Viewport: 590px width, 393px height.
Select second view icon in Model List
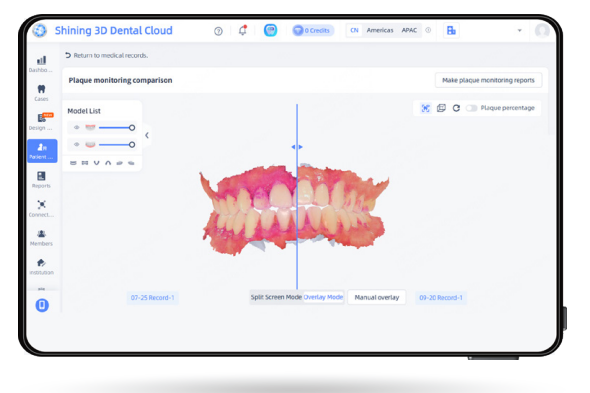tap(85, 163)
